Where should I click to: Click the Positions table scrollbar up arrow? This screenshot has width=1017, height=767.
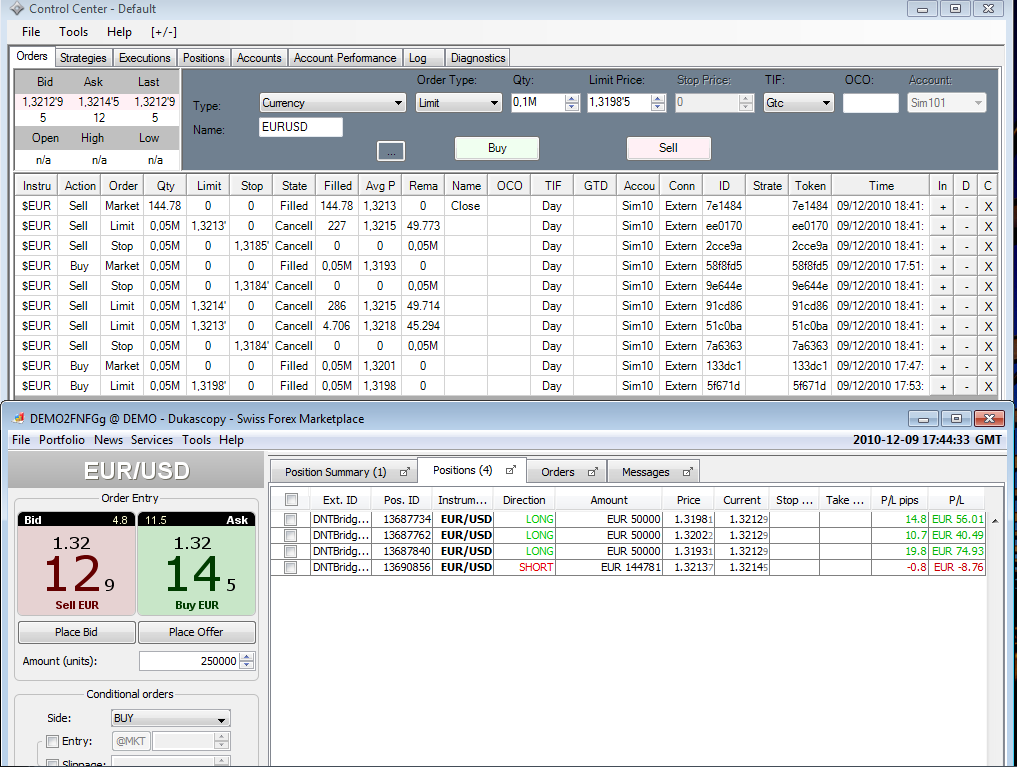[x=995, y=521]
